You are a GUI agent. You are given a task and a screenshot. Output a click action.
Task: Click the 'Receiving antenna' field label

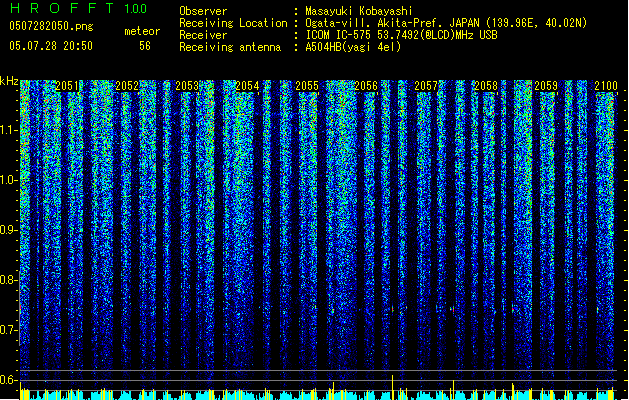pyautogui.click(x=230, y=47)
